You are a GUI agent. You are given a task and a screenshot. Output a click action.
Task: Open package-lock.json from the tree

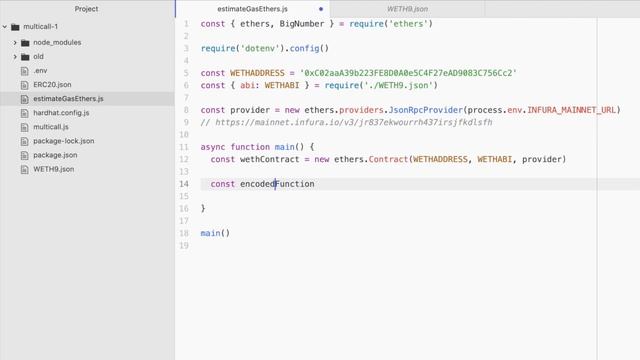click(64, 141)
